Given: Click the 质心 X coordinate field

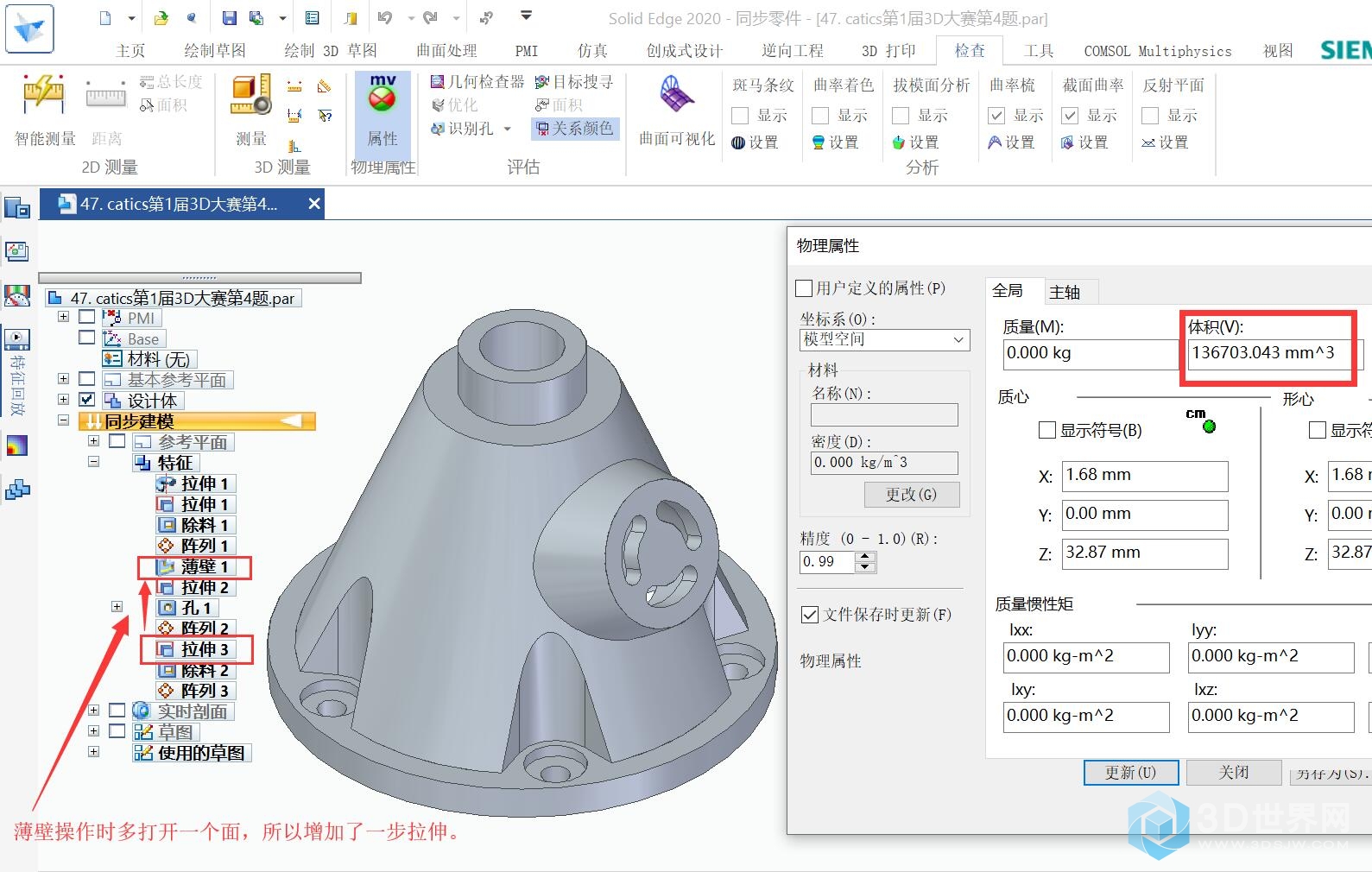Looking at the screenshot, I should [1145, 476].
